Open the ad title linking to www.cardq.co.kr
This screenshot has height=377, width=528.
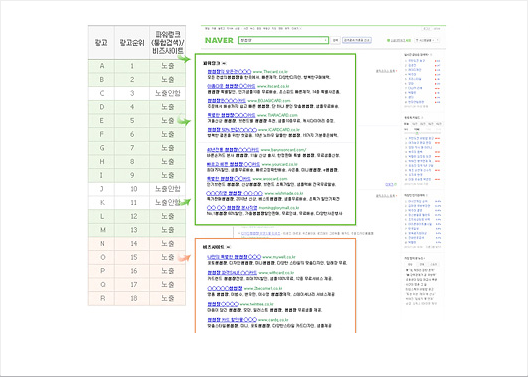tap(232, 320)
